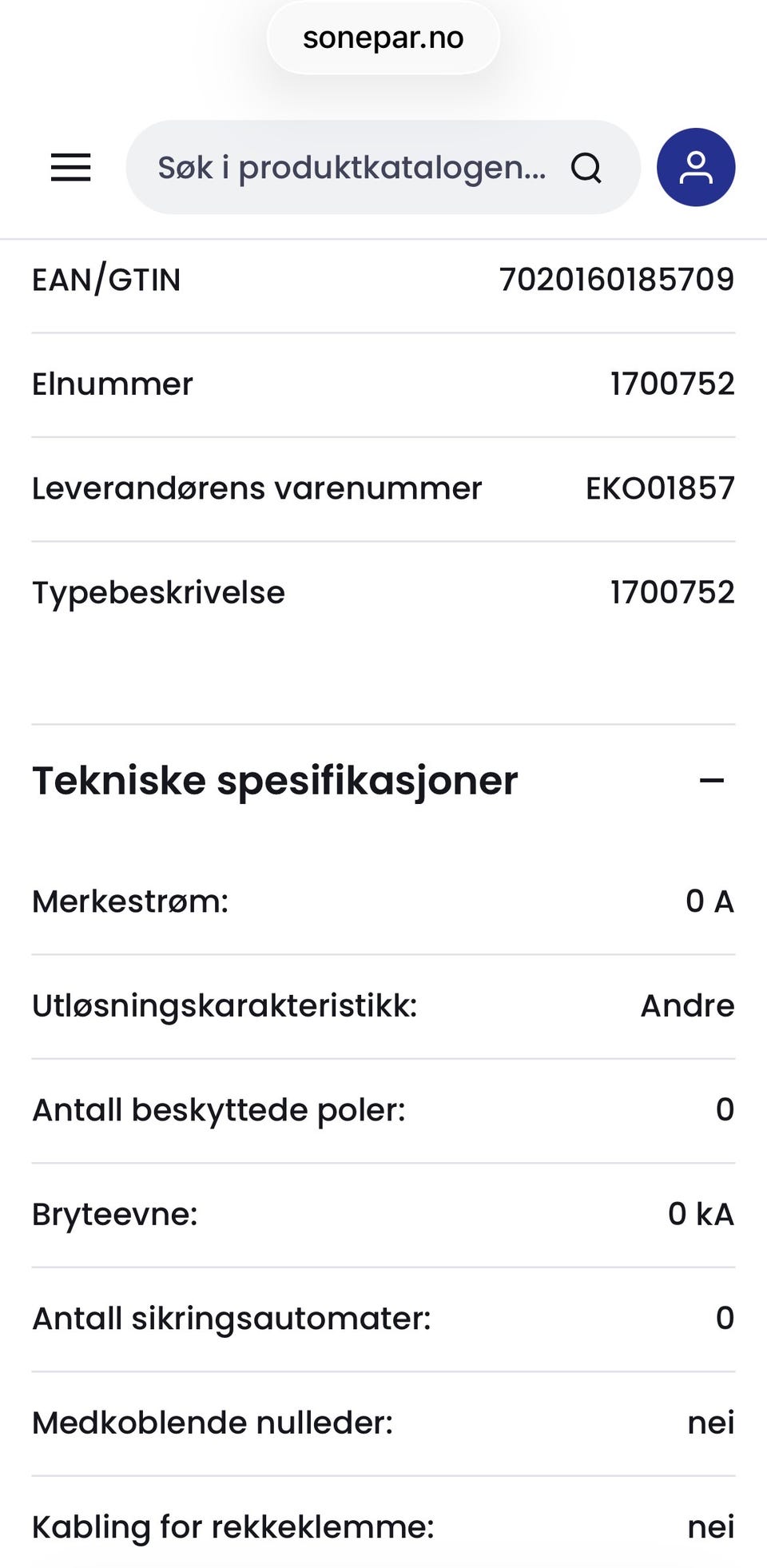767x1568 pixels.
Task: Select the Elnummer value 1700752
Action: (x=672, y=384)
